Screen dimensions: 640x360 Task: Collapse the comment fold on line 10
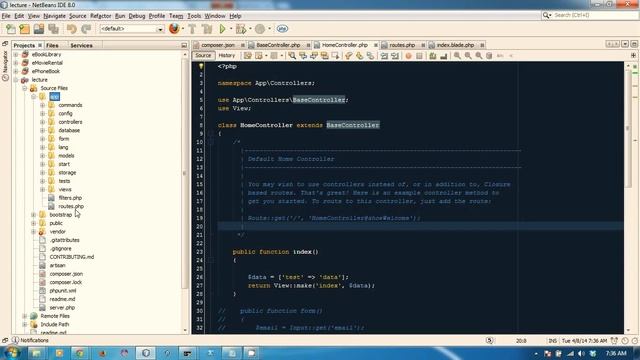[x=211, y=142]
